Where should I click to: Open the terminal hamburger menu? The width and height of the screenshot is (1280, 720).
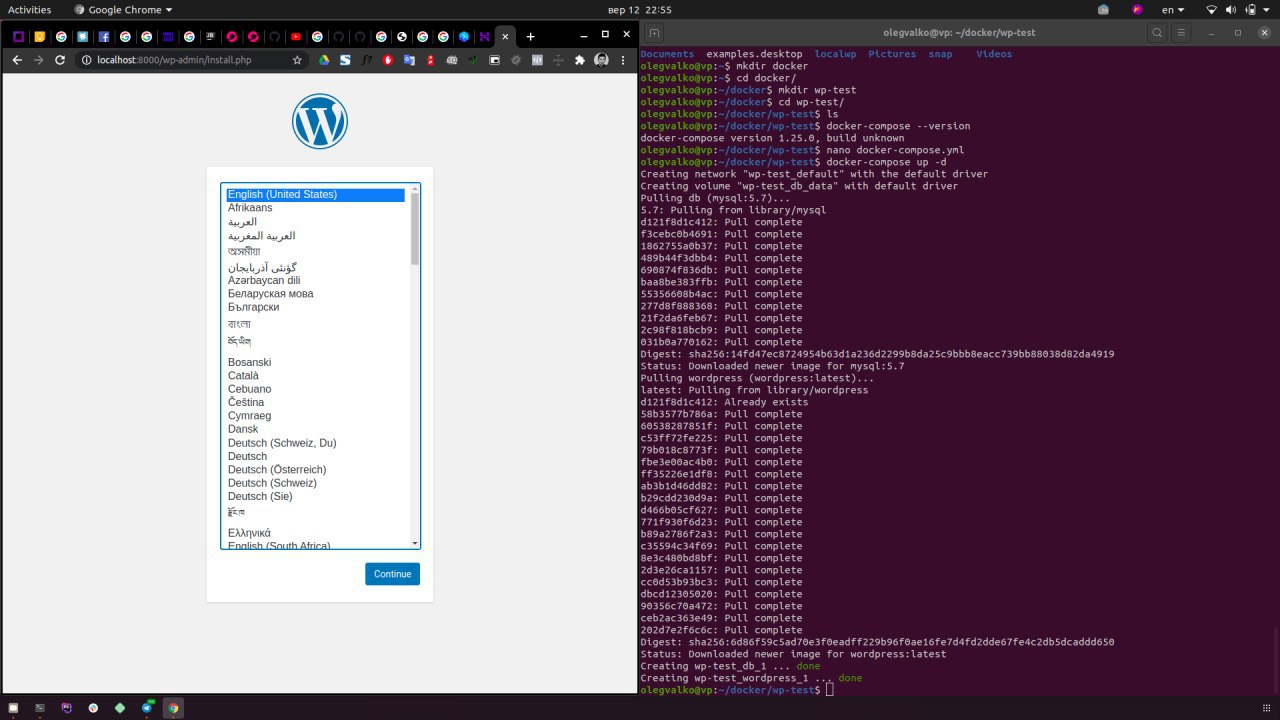[x=1182, y=33]
